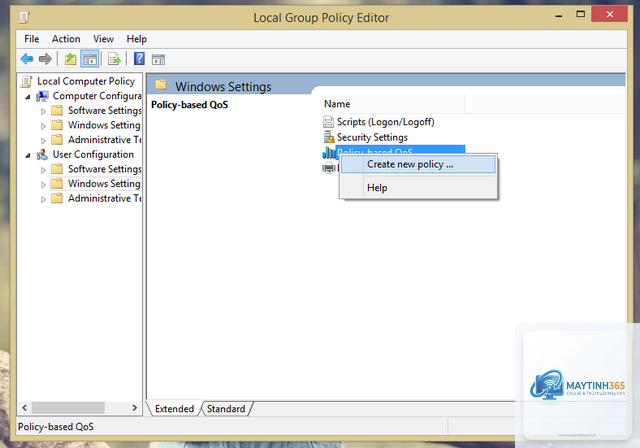This screenshot has width=640, height=448.
Task: Select Software Settings under Computer Configuration
Action: tap(104, 111)
